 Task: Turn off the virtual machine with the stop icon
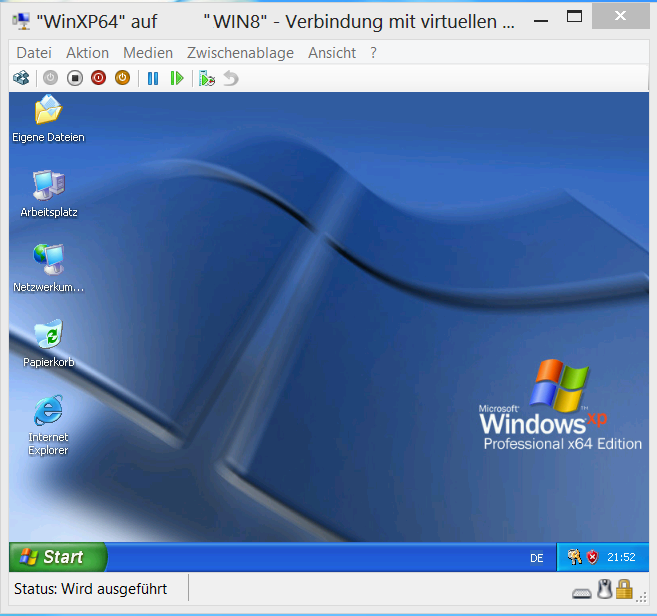tap(75, 78)
